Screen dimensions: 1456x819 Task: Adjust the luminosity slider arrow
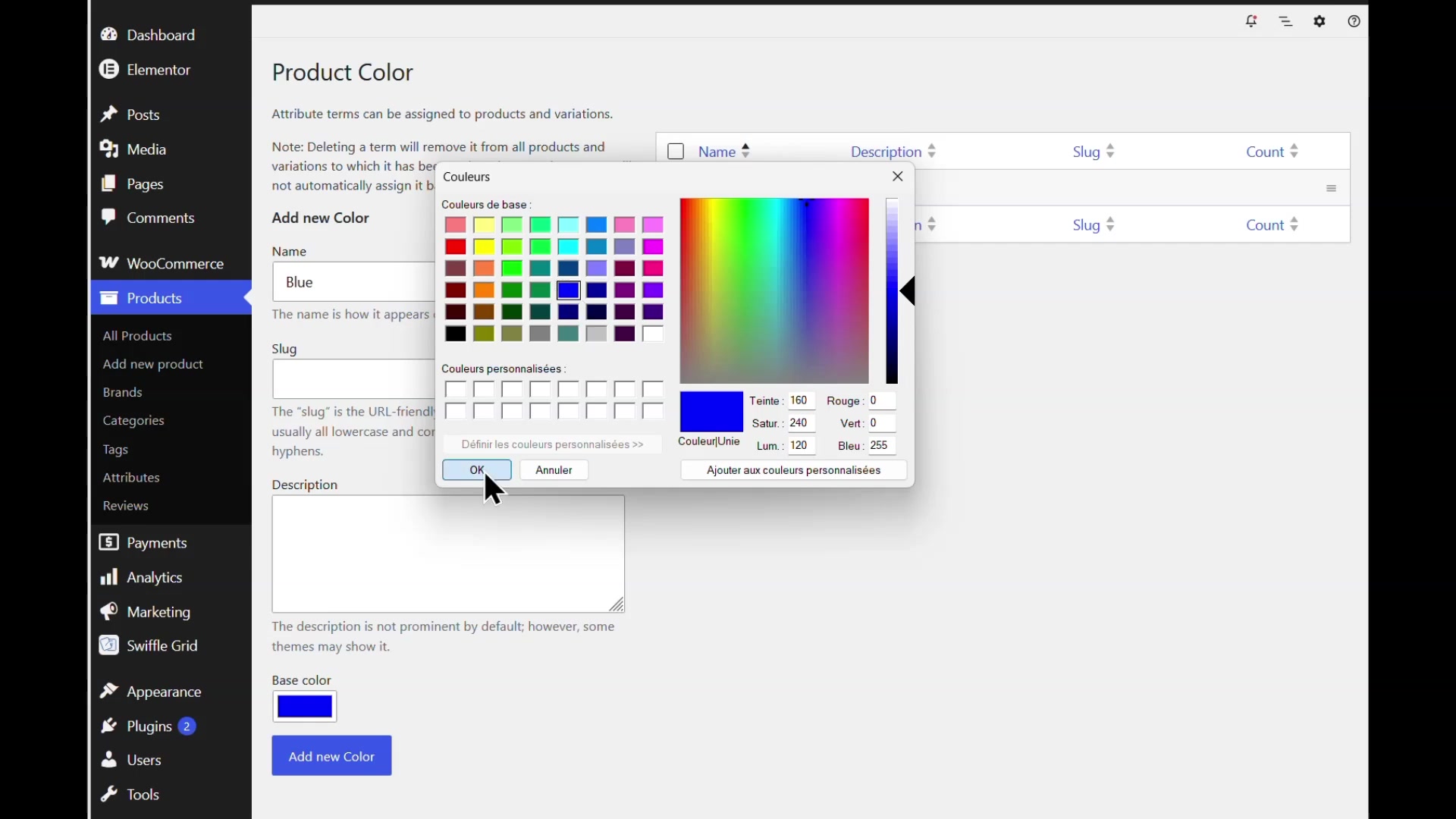(x=908, y=292)
